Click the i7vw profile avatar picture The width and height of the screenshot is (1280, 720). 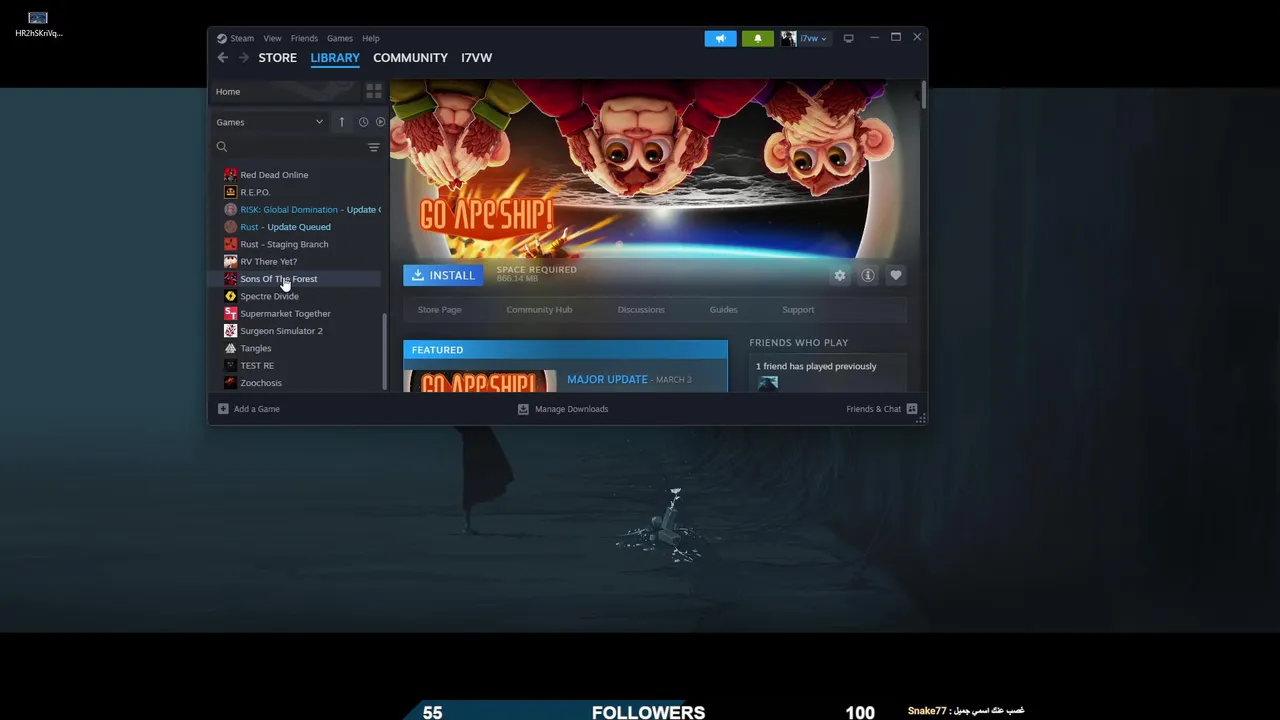(789, 38)
